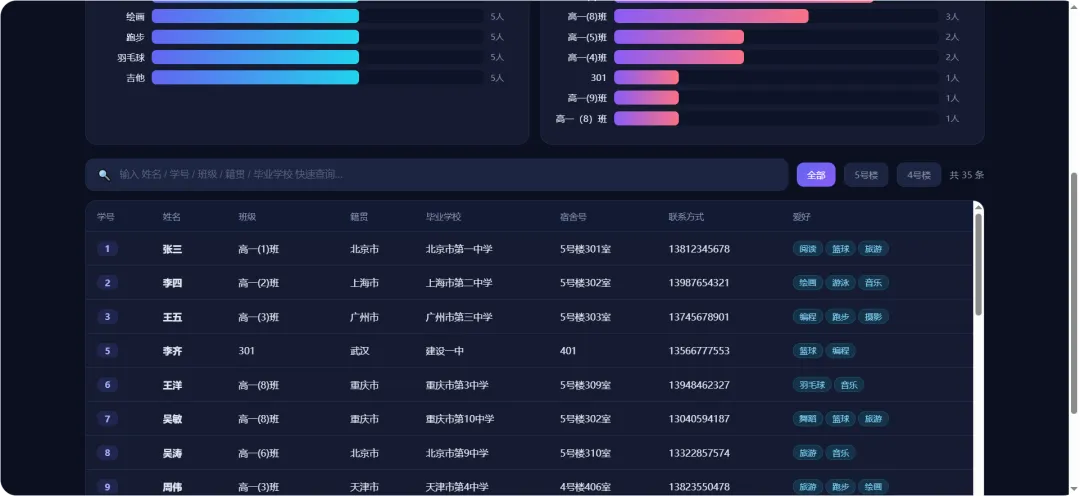
Task: Click the 籍贯 column header
Action: tap(359, 217)
